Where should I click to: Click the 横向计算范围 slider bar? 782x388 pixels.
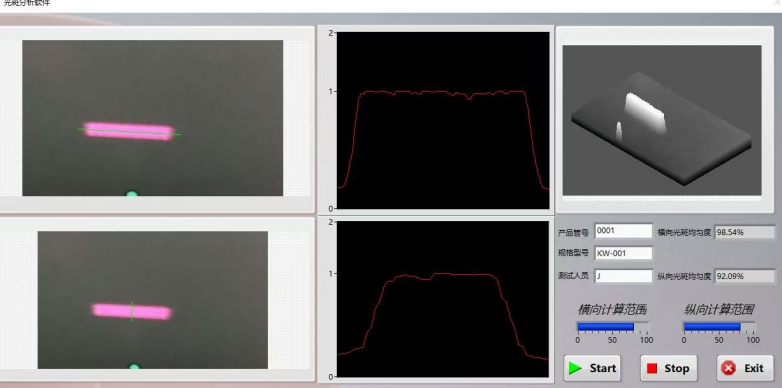(x=613, y=327)
